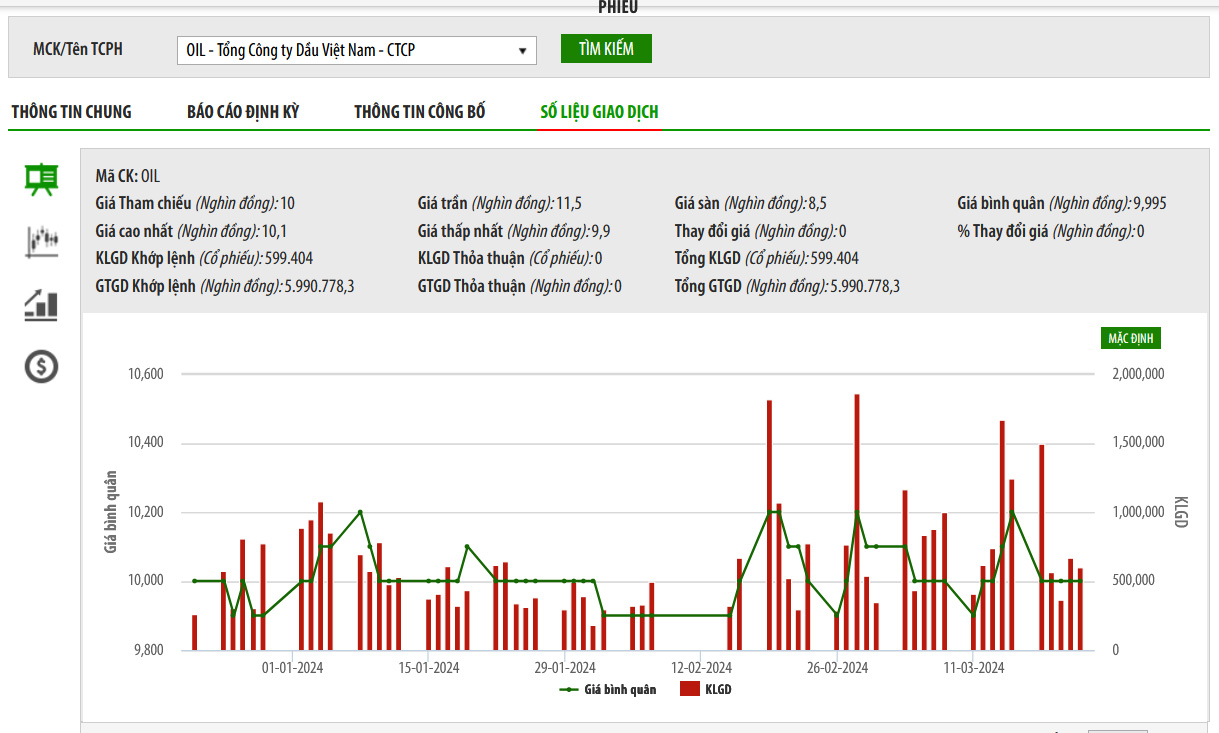Click the tallest red volume bar
Viewport: 1219px width, 733px height.
click(857, 520)
